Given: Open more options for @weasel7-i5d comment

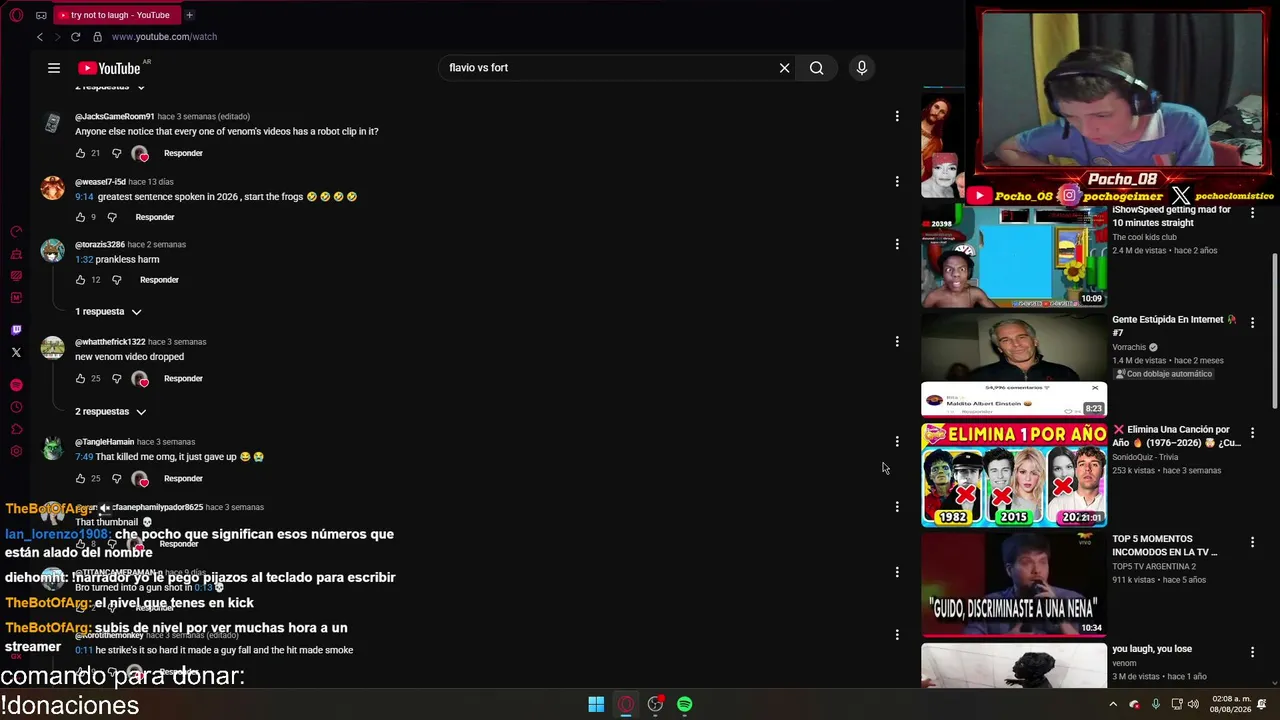Looking at the screenshot, I should pyautogui.click(x=897, y=182).
